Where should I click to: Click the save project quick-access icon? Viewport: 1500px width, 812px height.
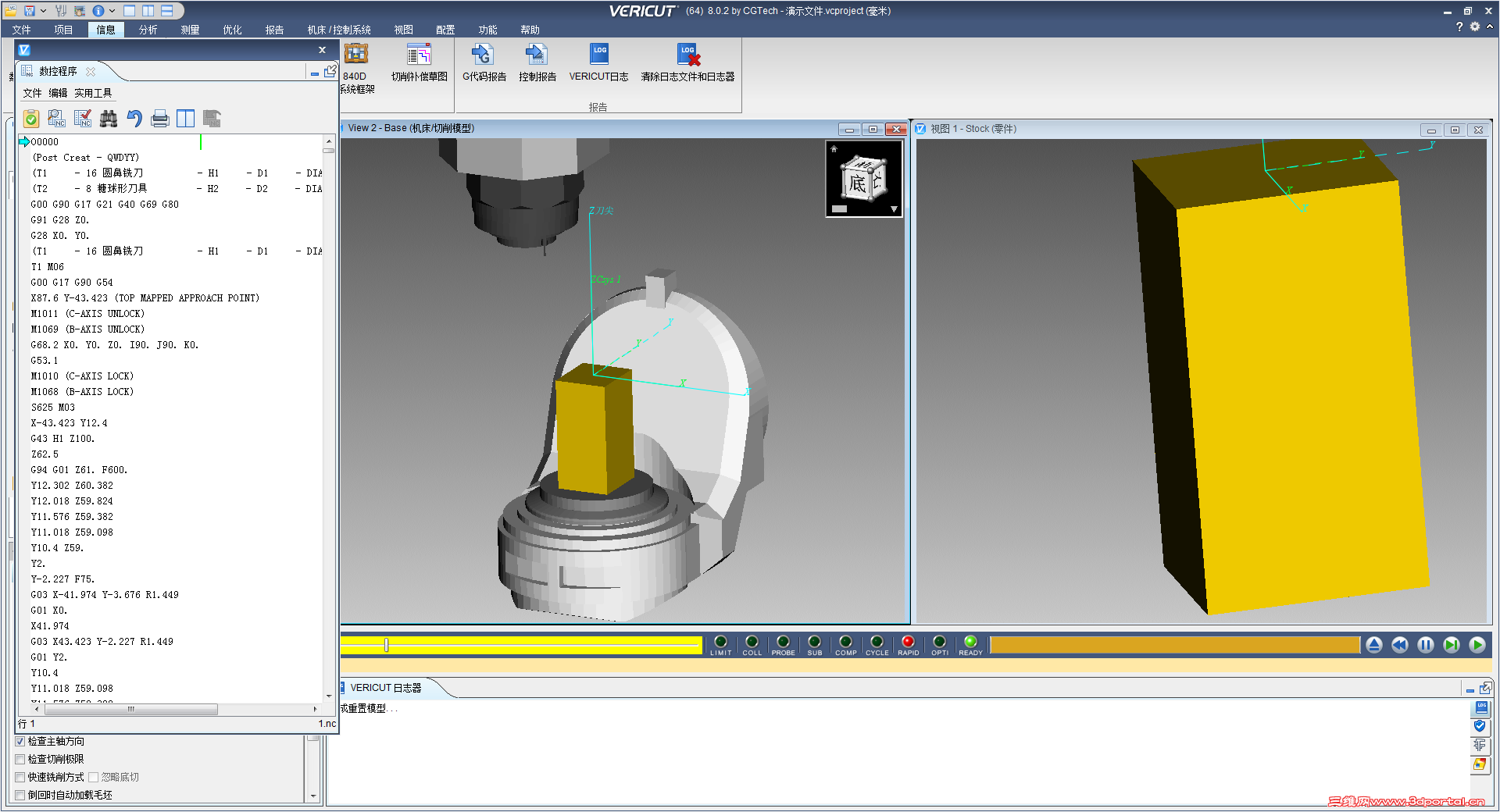30,10
